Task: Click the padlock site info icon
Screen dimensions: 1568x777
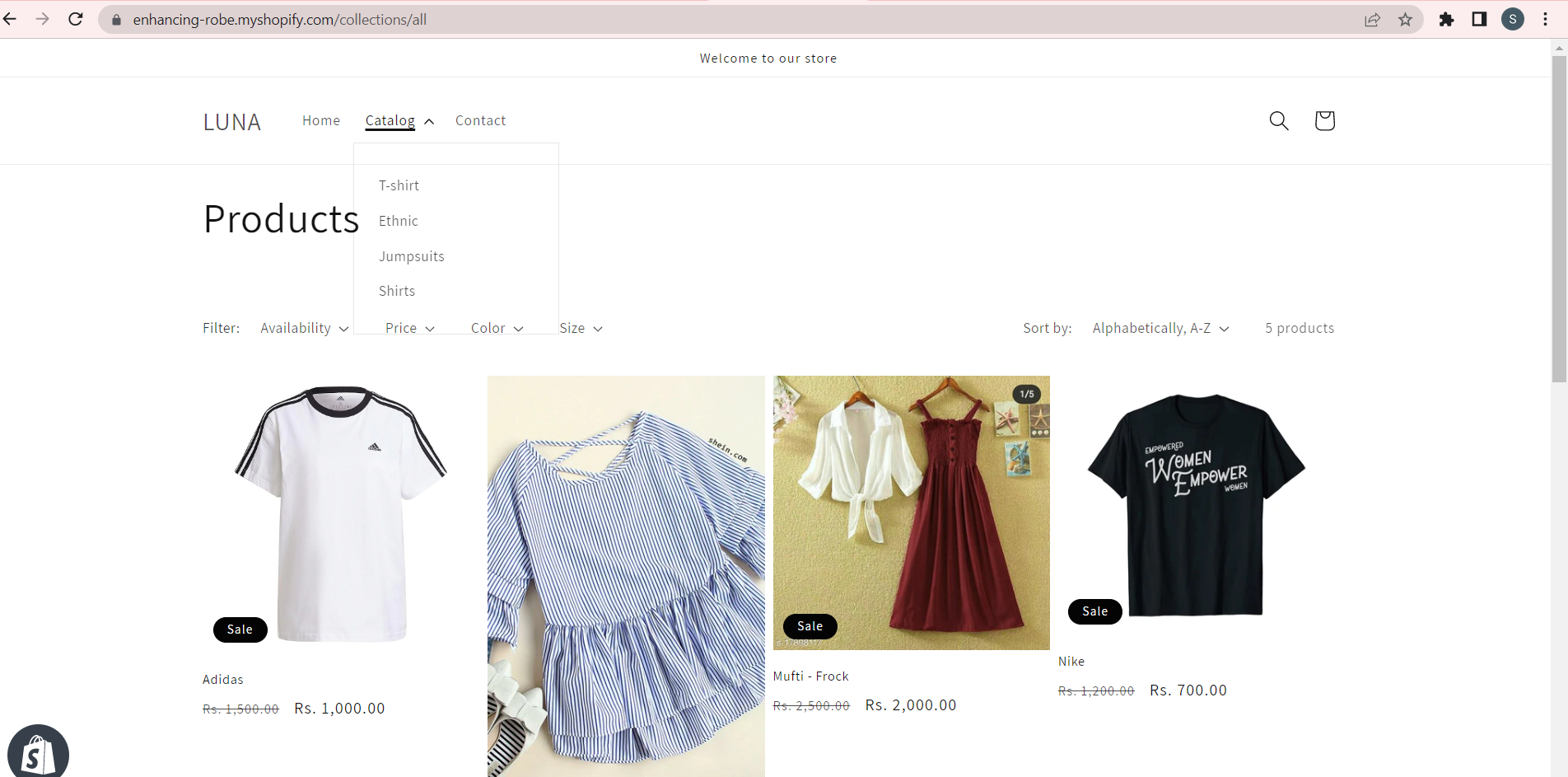Action: [116, 20]
